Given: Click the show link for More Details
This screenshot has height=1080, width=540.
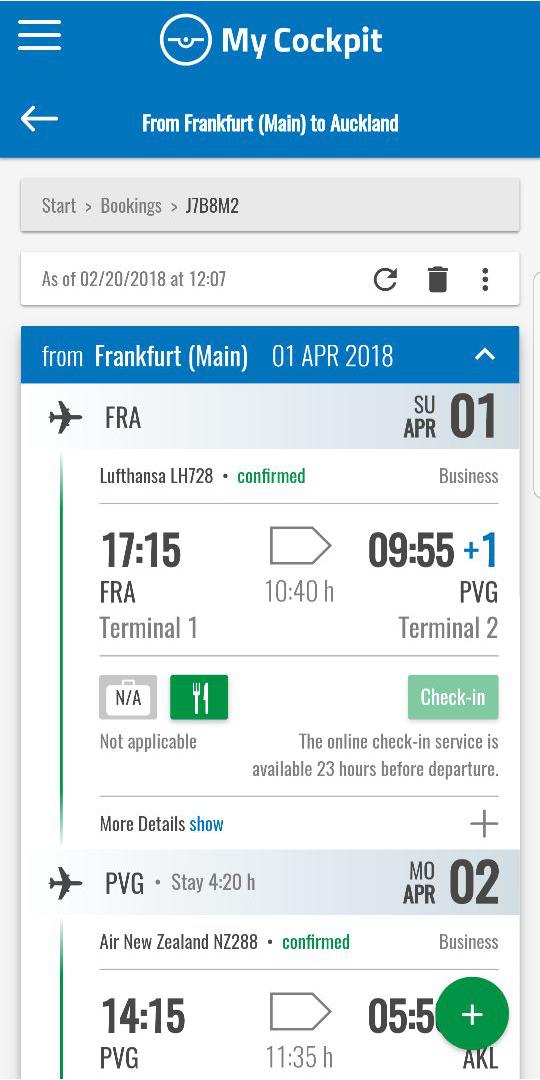Looking at the screenshot, I should pos(207,824).
